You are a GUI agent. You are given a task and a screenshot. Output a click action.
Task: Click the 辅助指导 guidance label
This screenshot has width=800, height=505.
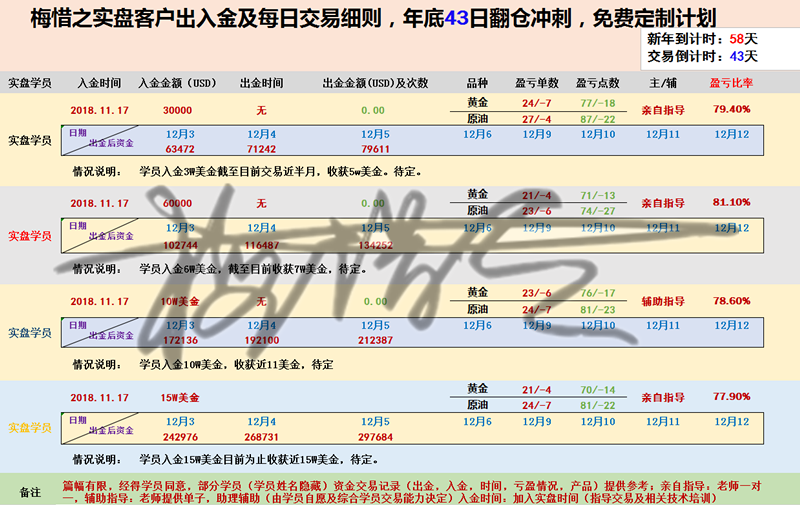point(663,301)
